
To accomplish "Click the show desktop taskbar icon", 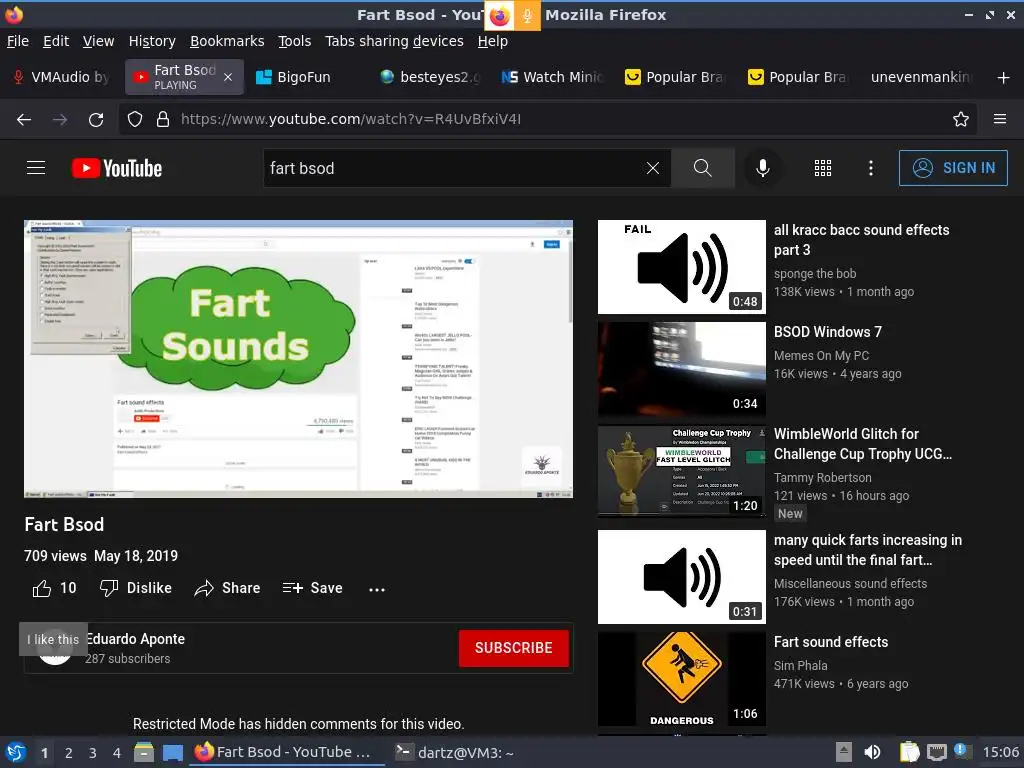I will click(173, 752).
